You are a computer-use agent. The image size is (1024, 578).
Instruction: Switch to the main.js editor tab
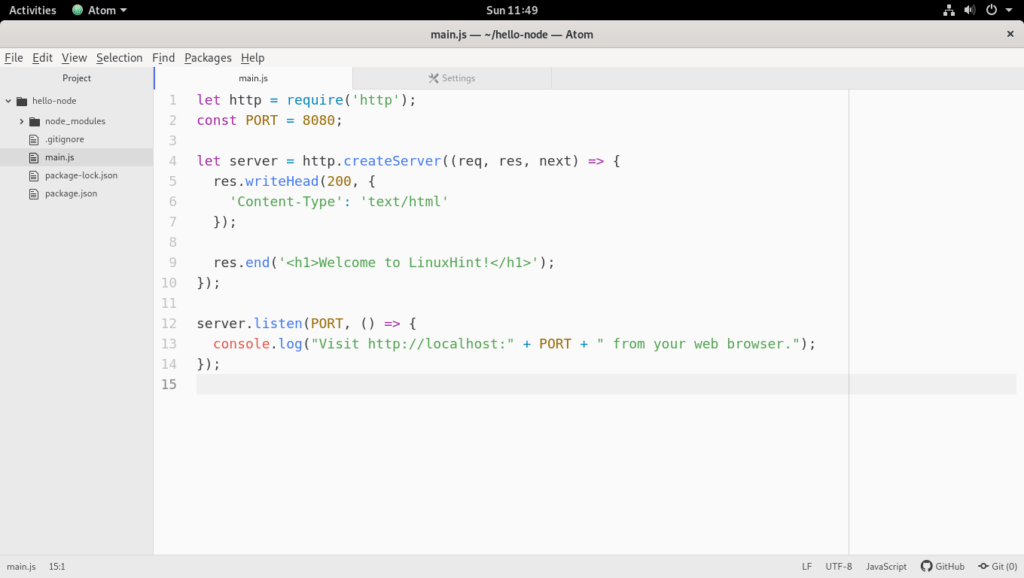coord(253,78)
